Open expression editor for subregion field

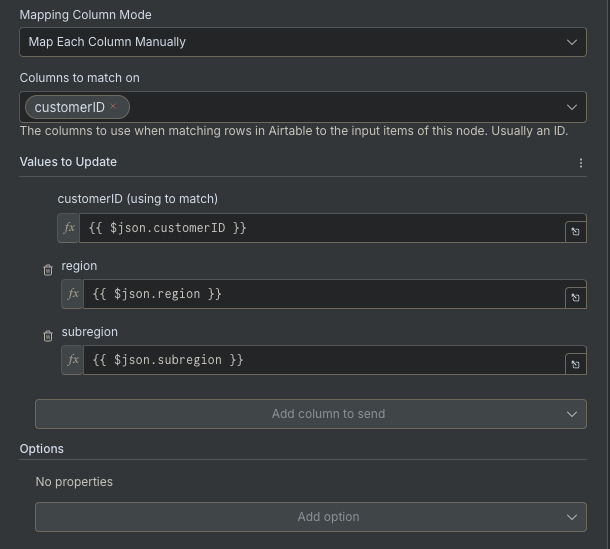pyautogui.click(x=575, y=364)
